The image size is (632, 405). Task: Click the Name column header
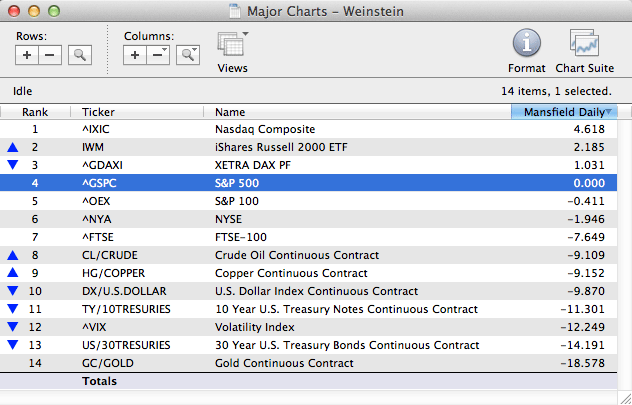230,112
